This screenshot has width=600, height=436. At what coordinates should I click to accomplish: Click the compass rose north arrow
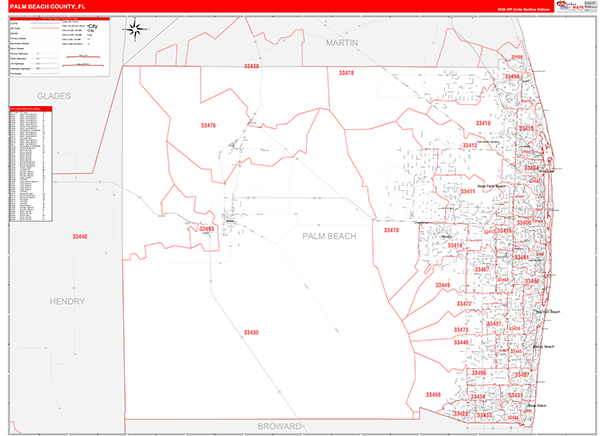[135, 29]
